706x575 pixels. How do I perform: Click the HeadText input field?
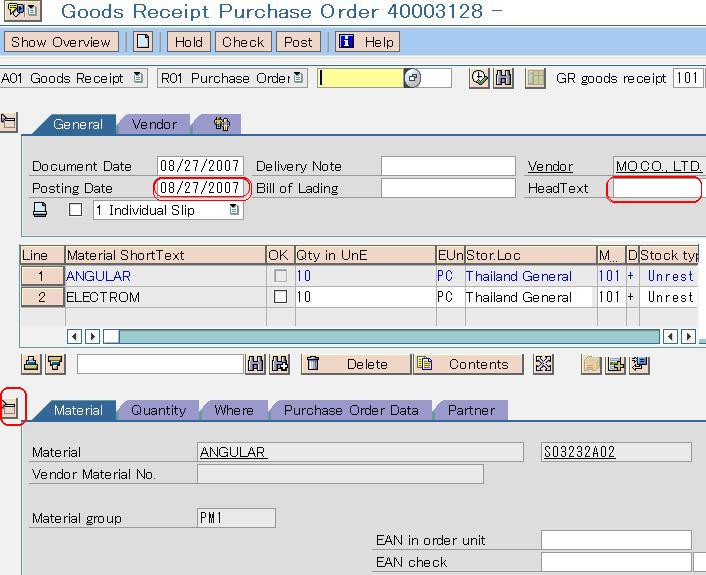657,188
